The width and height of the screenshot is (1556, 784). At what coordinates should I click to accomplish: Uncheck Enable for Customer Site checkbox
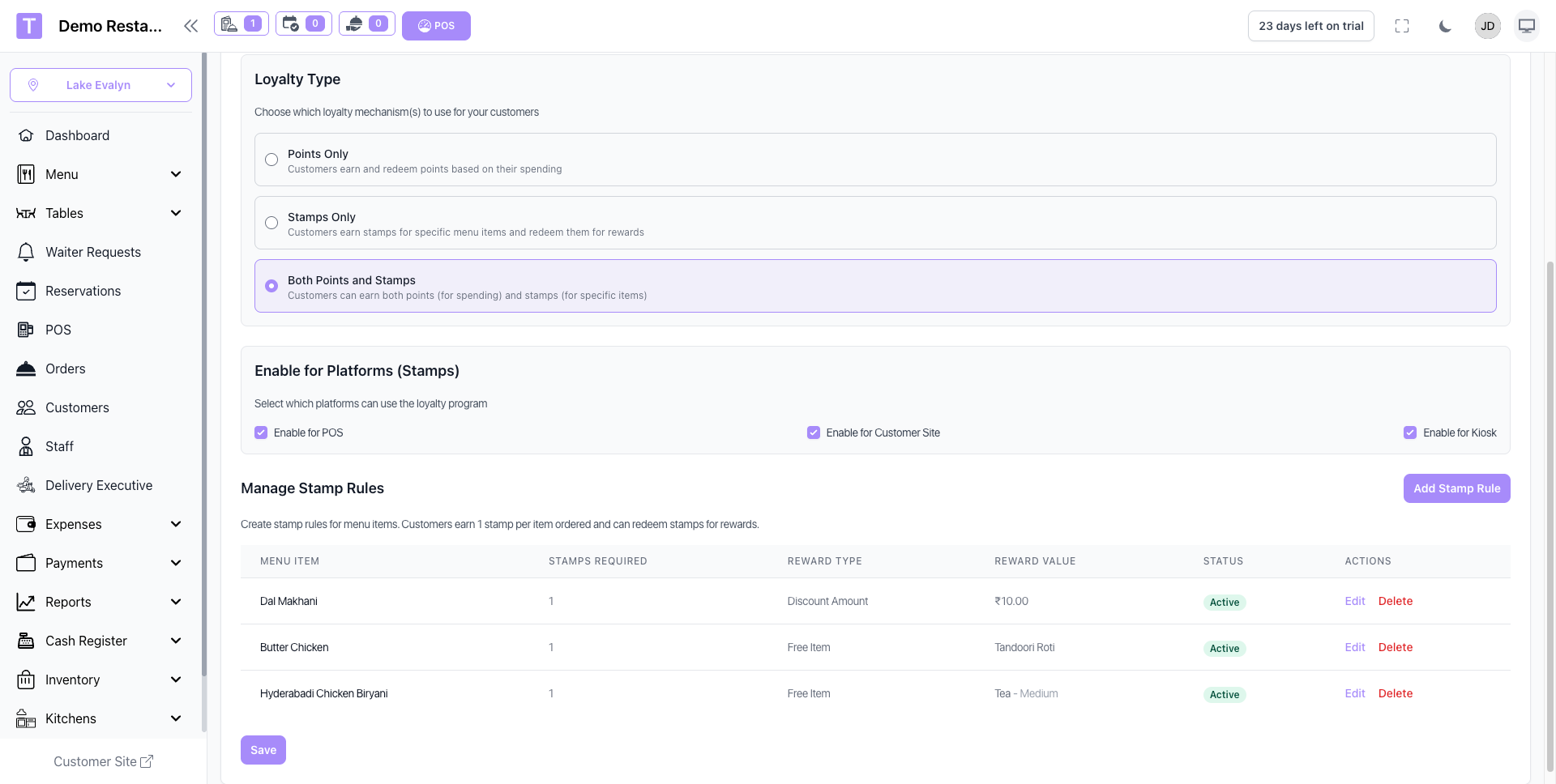[x=814, y=432]
